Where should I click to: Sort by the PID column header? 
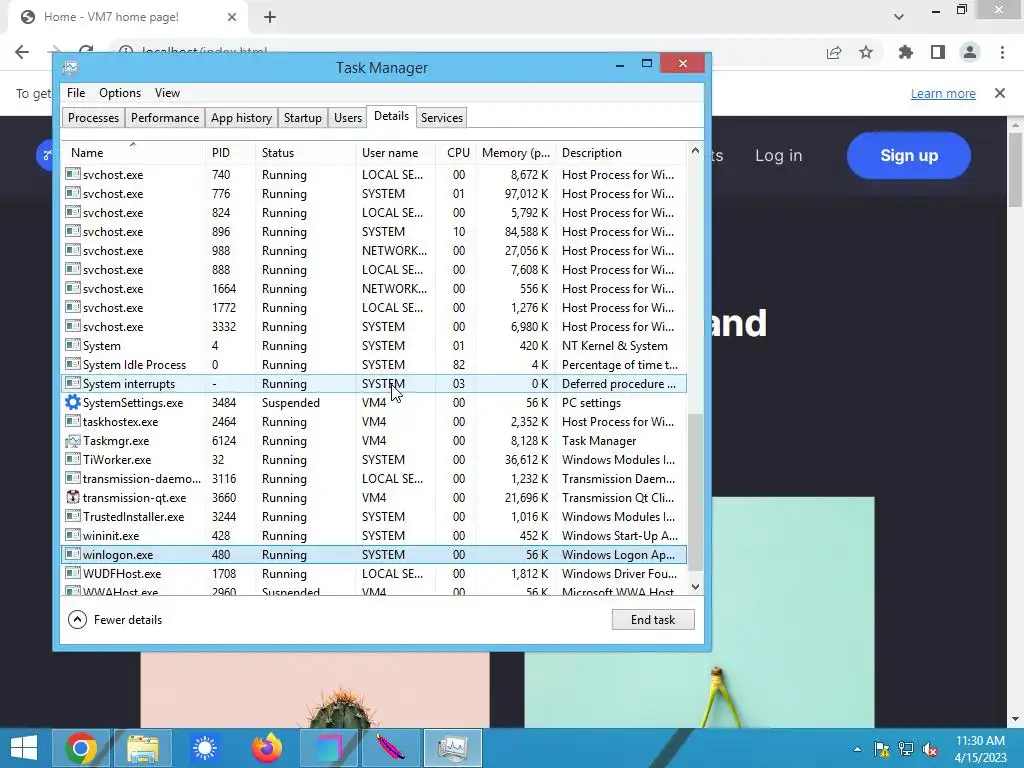click(x=230, y=152)
